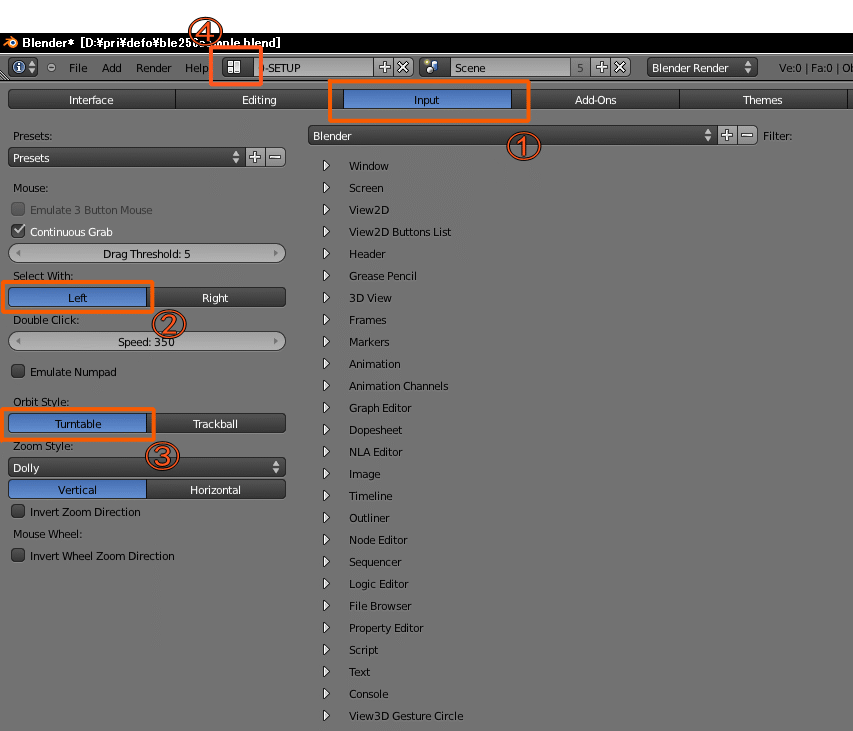853x731 pixels.
Task: Increase Drag Threshold with right arrow
Action: coord(276,253)
